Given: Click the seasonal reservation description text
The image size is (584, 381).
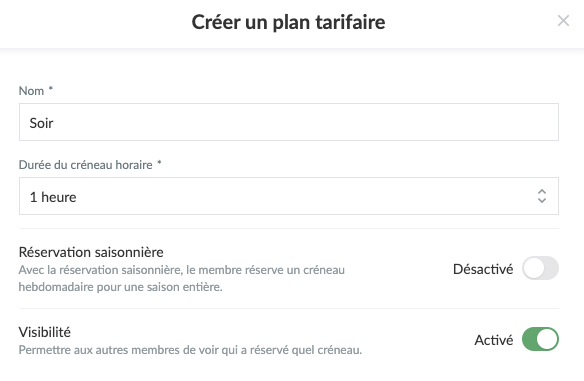Looking at the screenshot, I should (x=181, y=278).
